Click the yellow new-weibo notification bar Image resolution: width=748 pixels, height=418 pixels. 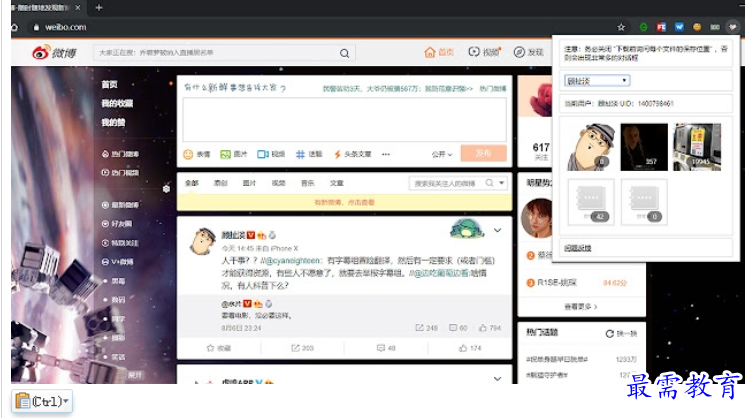[344, 202]
